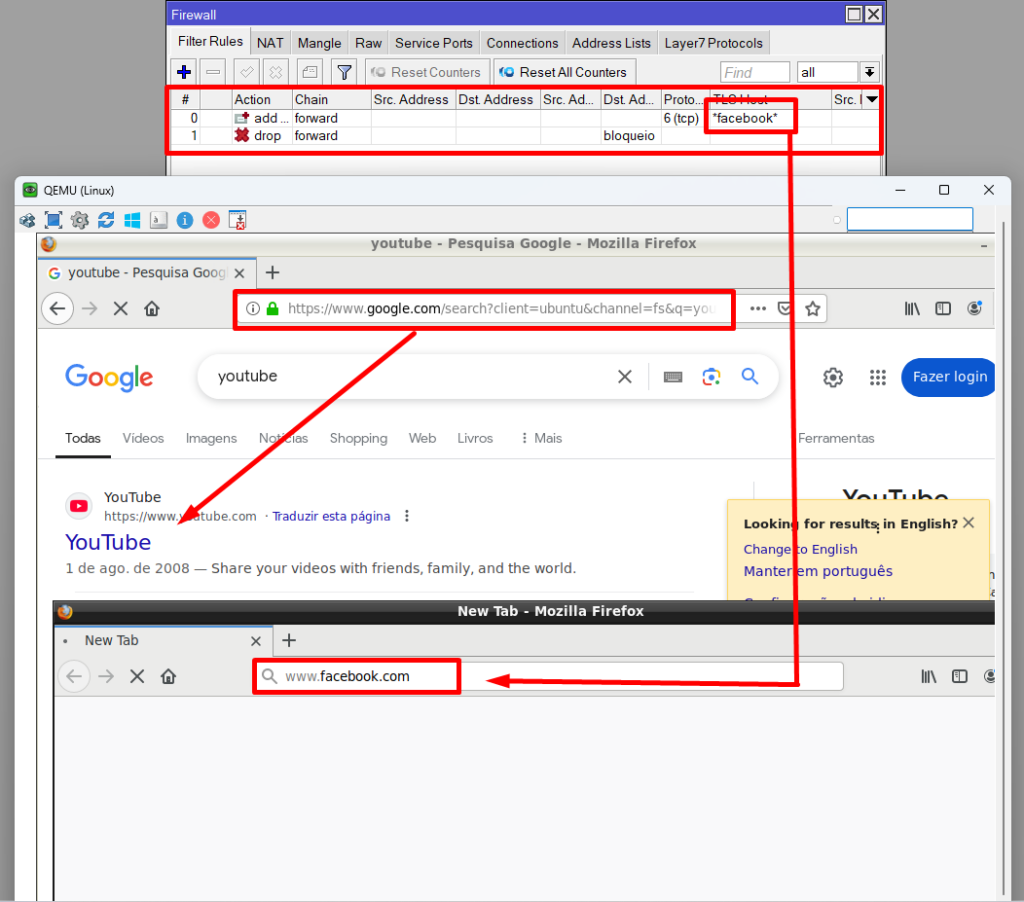Viewport: 1024px width, 902px height.
Task: Open the Mais dropdown in Google results
Action: (541, 438)
